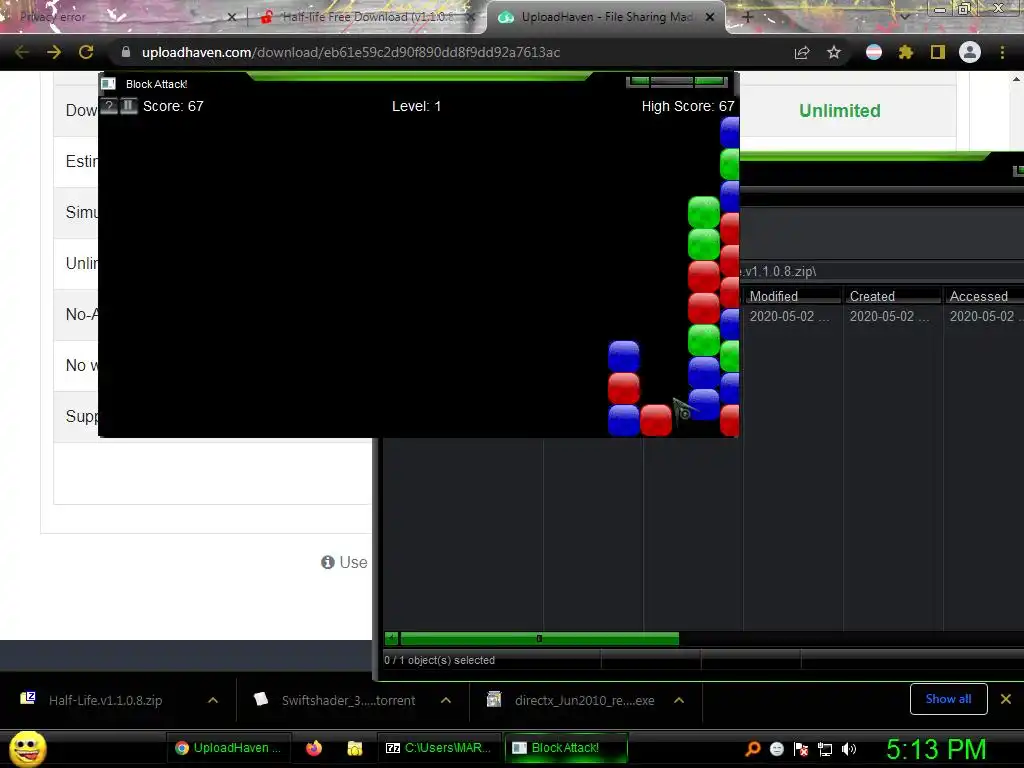
Task: Click the Block Attack window title icon
Action: [x=108, y=84]
